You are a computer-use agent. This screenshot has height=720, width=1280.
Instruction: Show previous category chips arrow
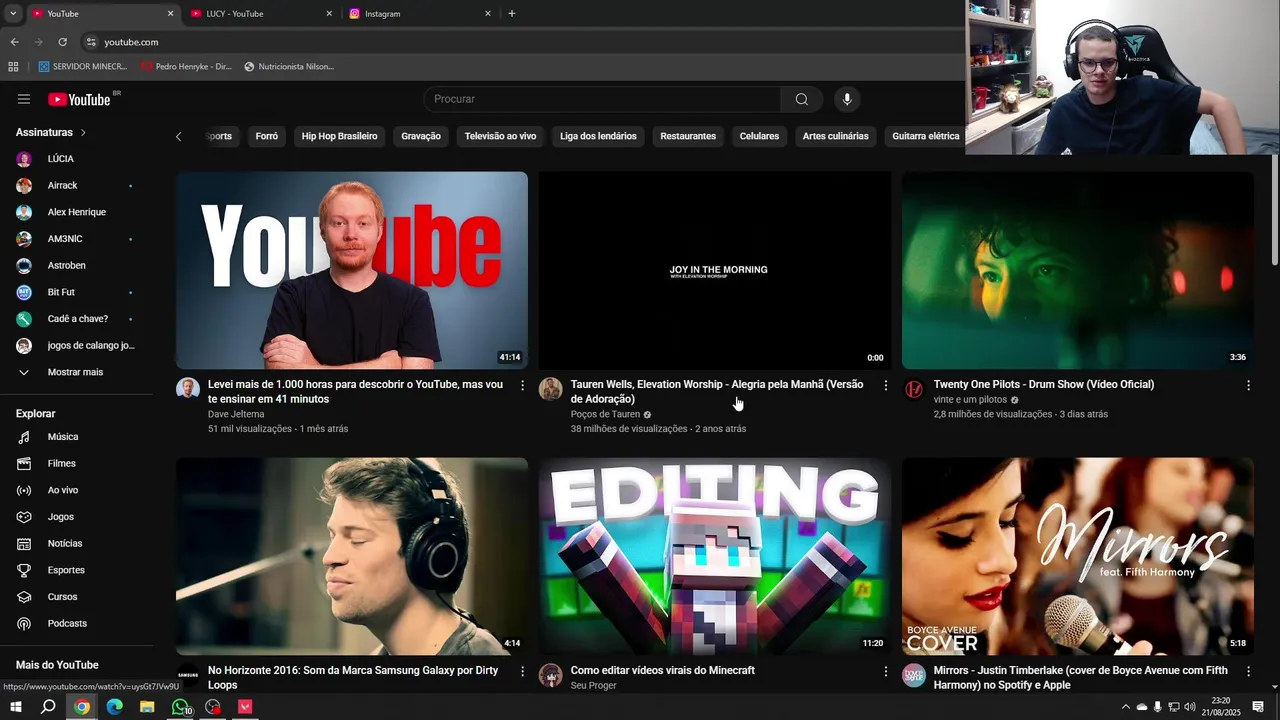pos(179,136)
